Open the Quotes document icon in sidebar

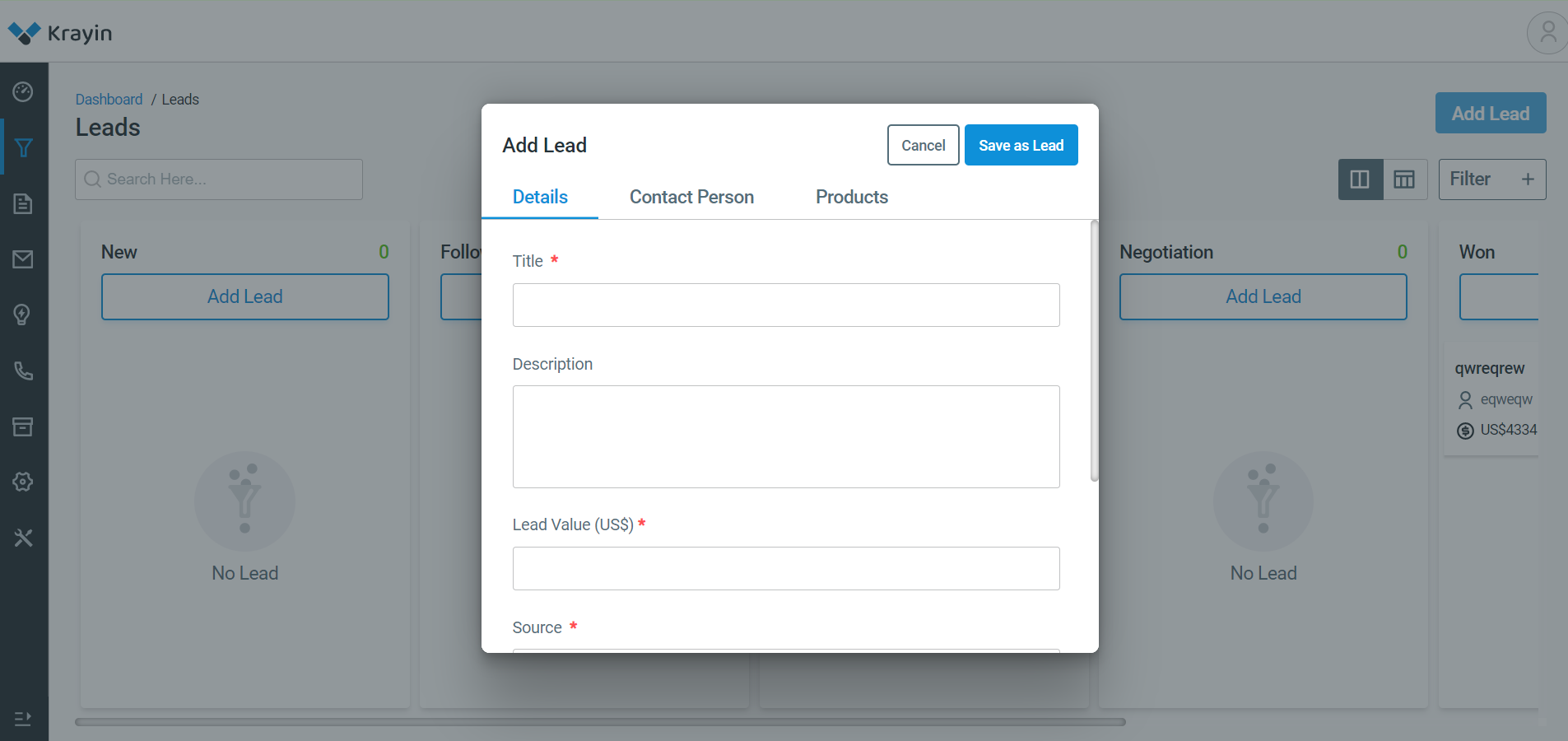[23, 203]
